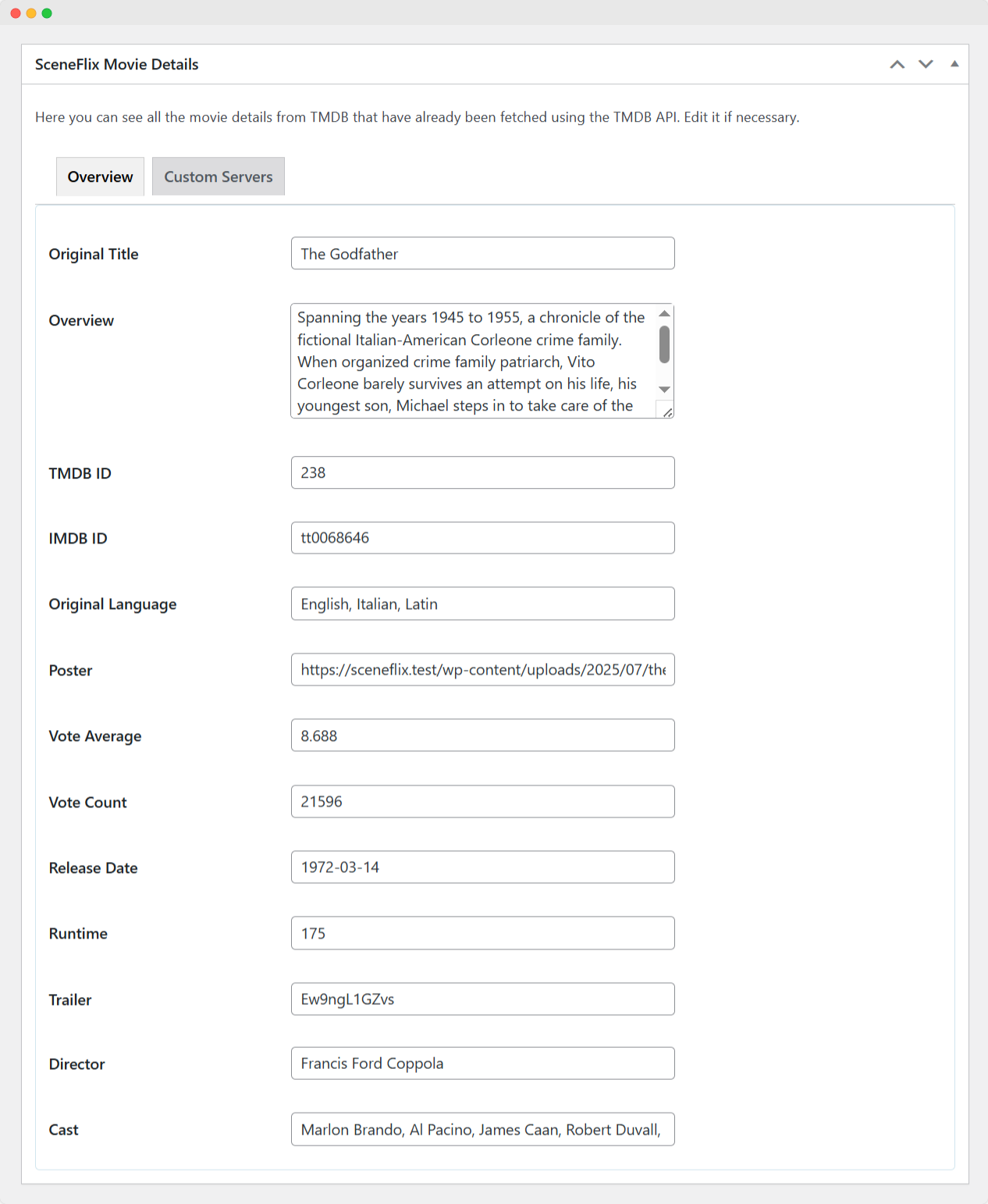Click the SceneFlix Movie Details panel title
The width and height of the screenshot is (988, 1204).
[117, 65]
